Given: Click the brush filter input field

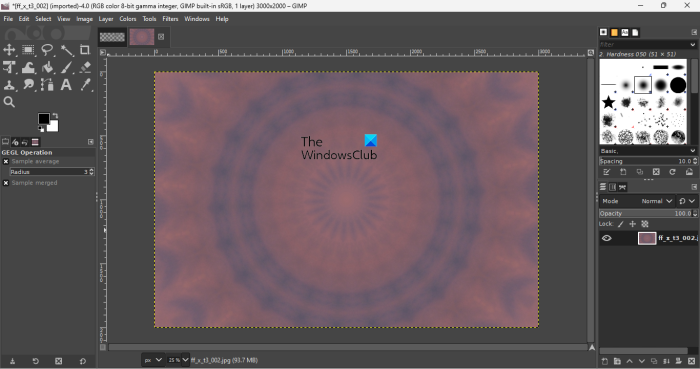Looking at the screenshot, I should [645, 45].
